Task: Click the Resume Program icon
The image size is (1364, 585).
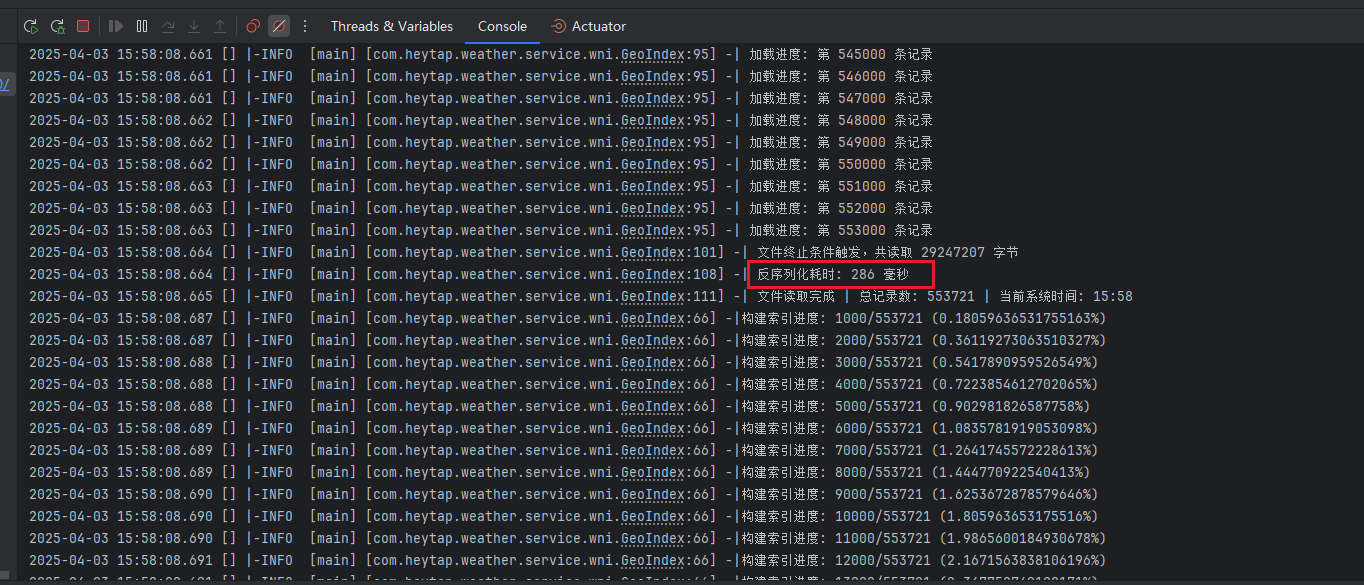Action: pyautogui.click(x=116, y=26)
